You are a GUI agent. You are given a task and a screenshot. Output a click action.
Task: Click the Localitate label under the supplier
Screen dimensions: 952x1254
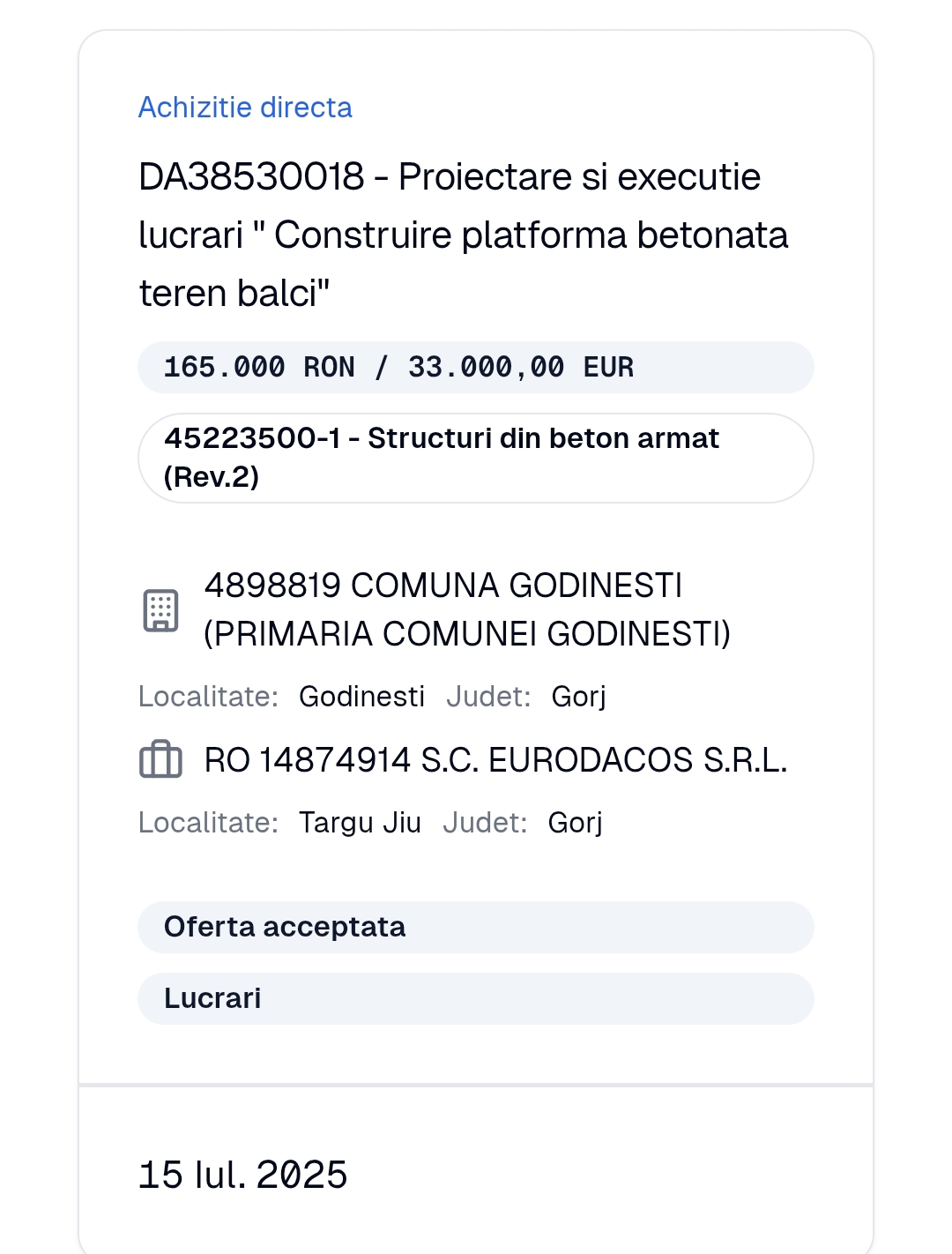208,823
